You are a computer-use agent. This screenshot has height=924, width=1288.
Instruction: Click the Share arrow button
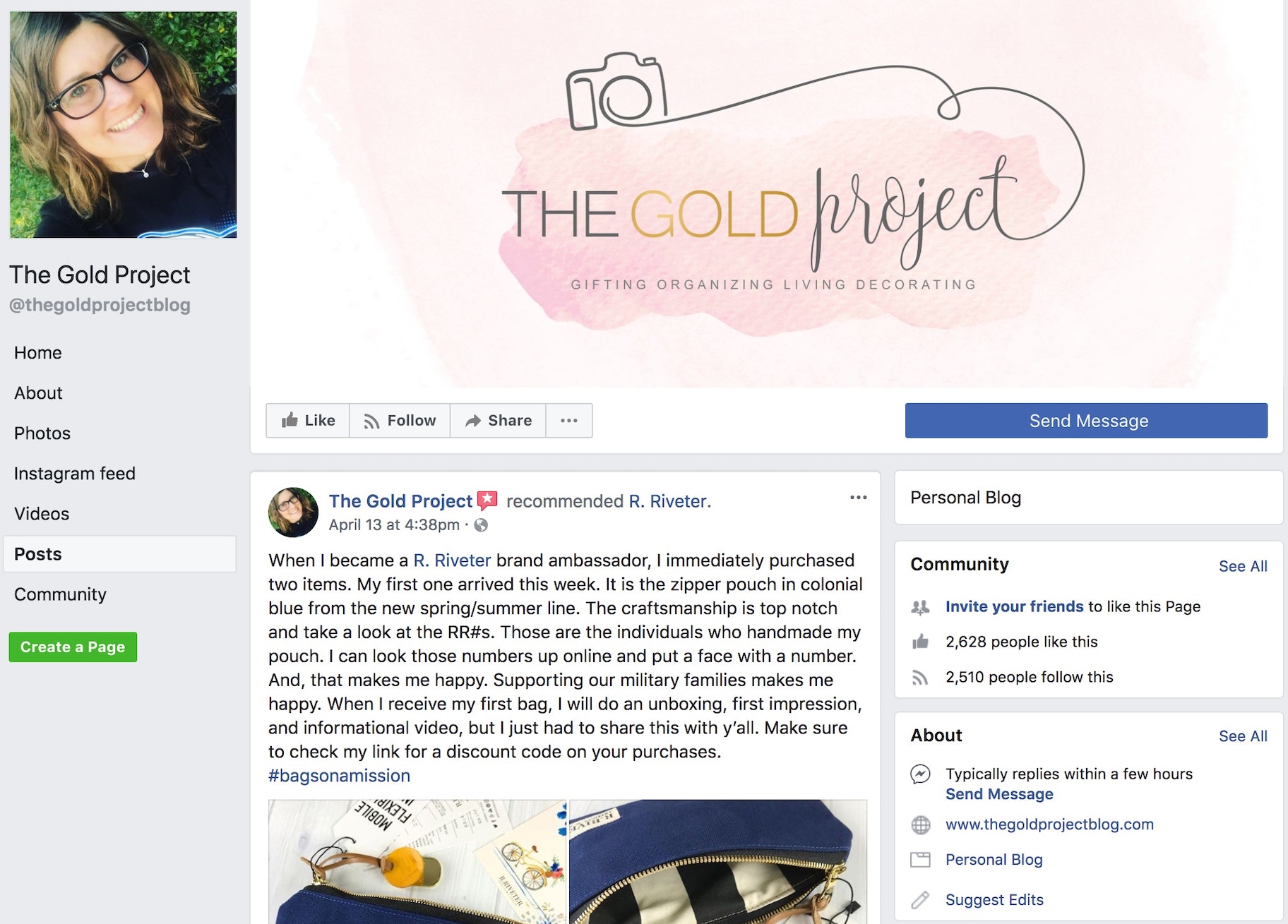tap(498, 421)
